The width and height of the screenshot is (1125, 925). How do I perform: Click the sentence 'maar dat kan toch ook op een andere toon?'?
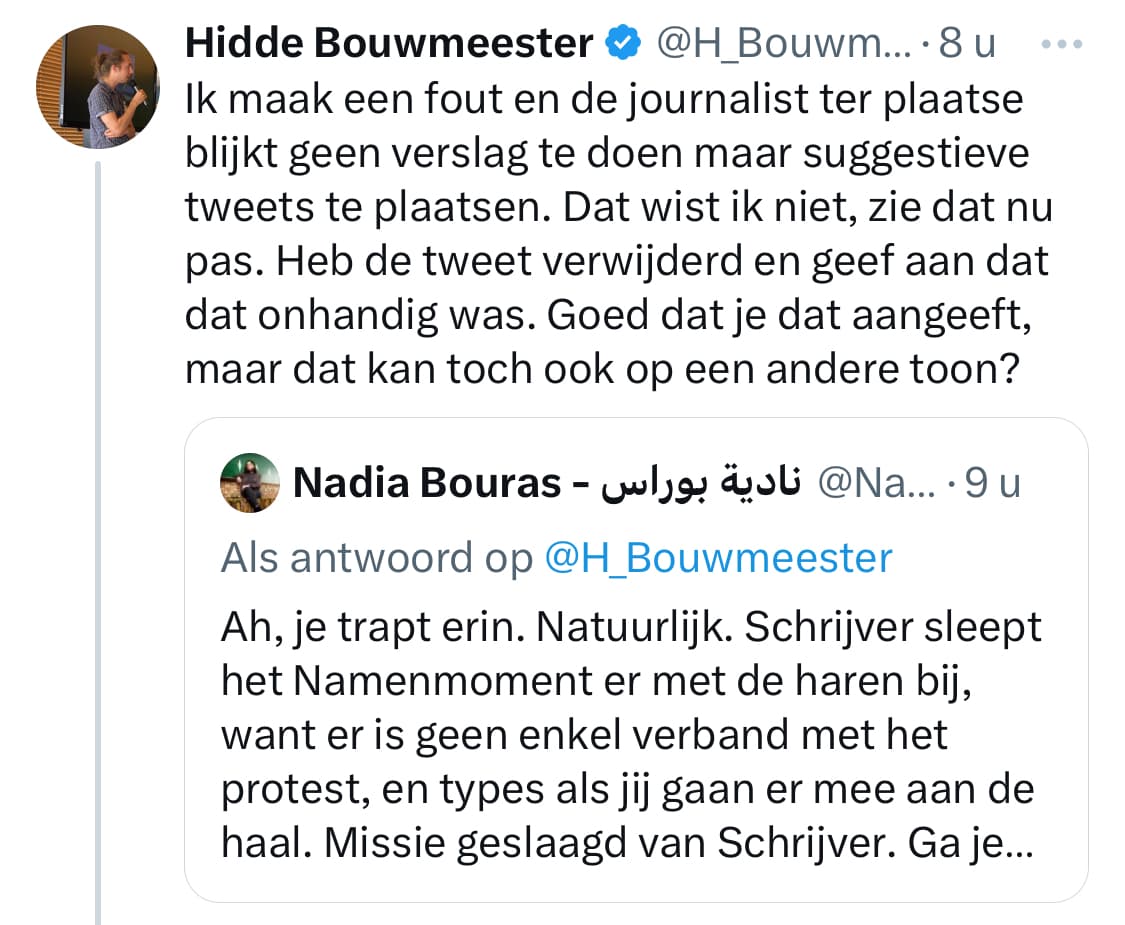click(602, 369)
